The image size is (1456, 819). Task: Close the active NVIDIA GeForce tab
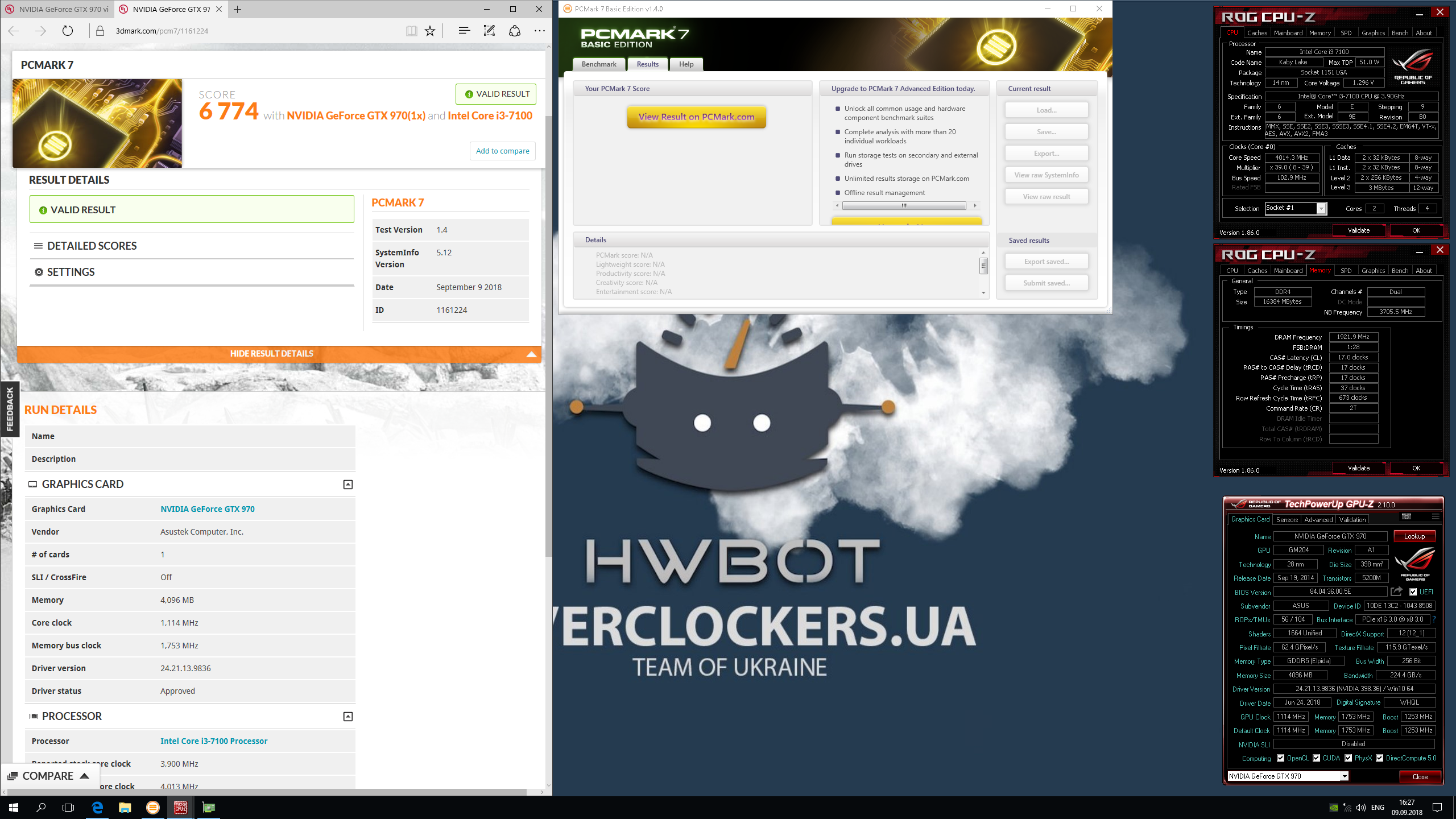click(220, 9)
